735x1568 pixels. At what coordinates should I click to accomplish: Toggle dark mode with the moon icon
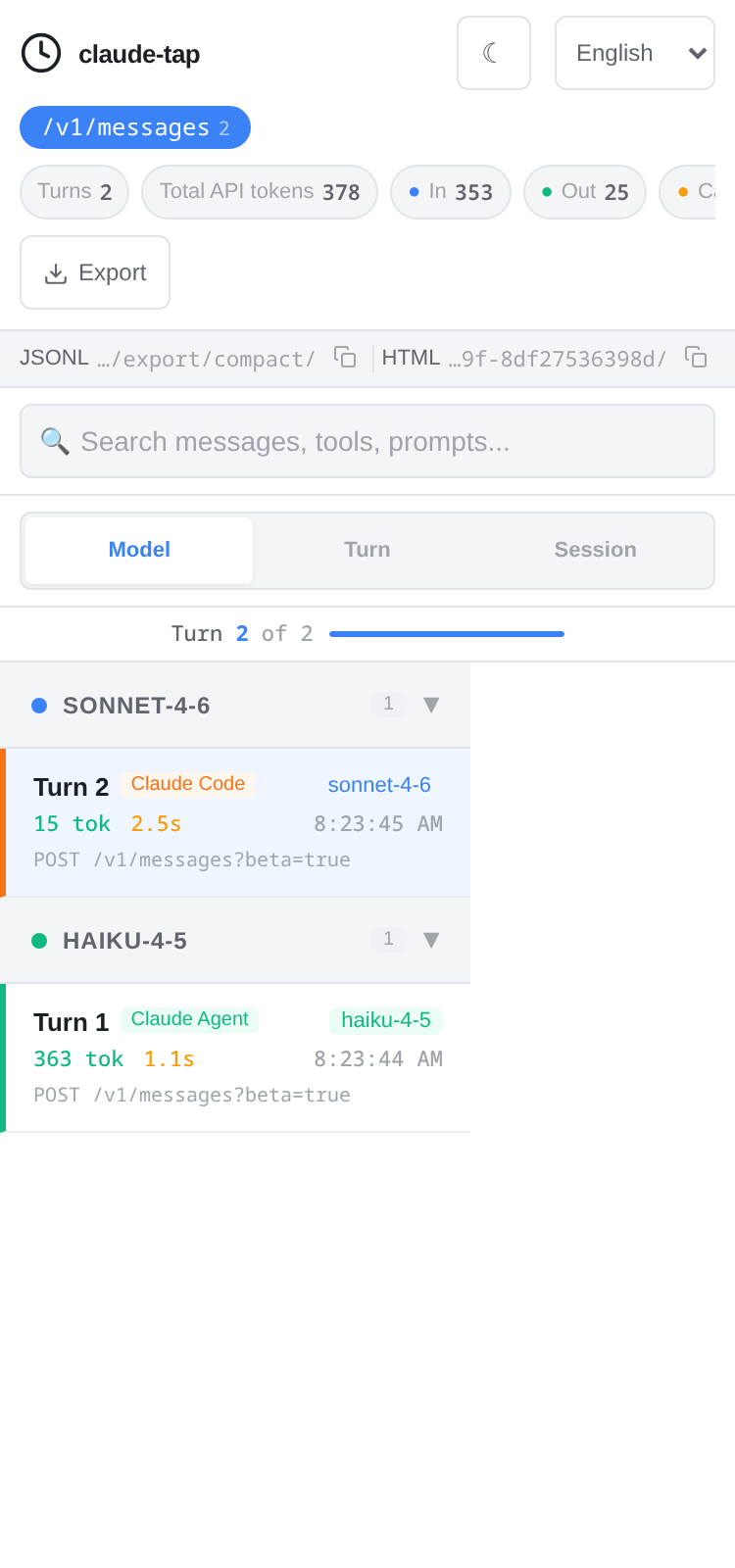click(494, 53)
